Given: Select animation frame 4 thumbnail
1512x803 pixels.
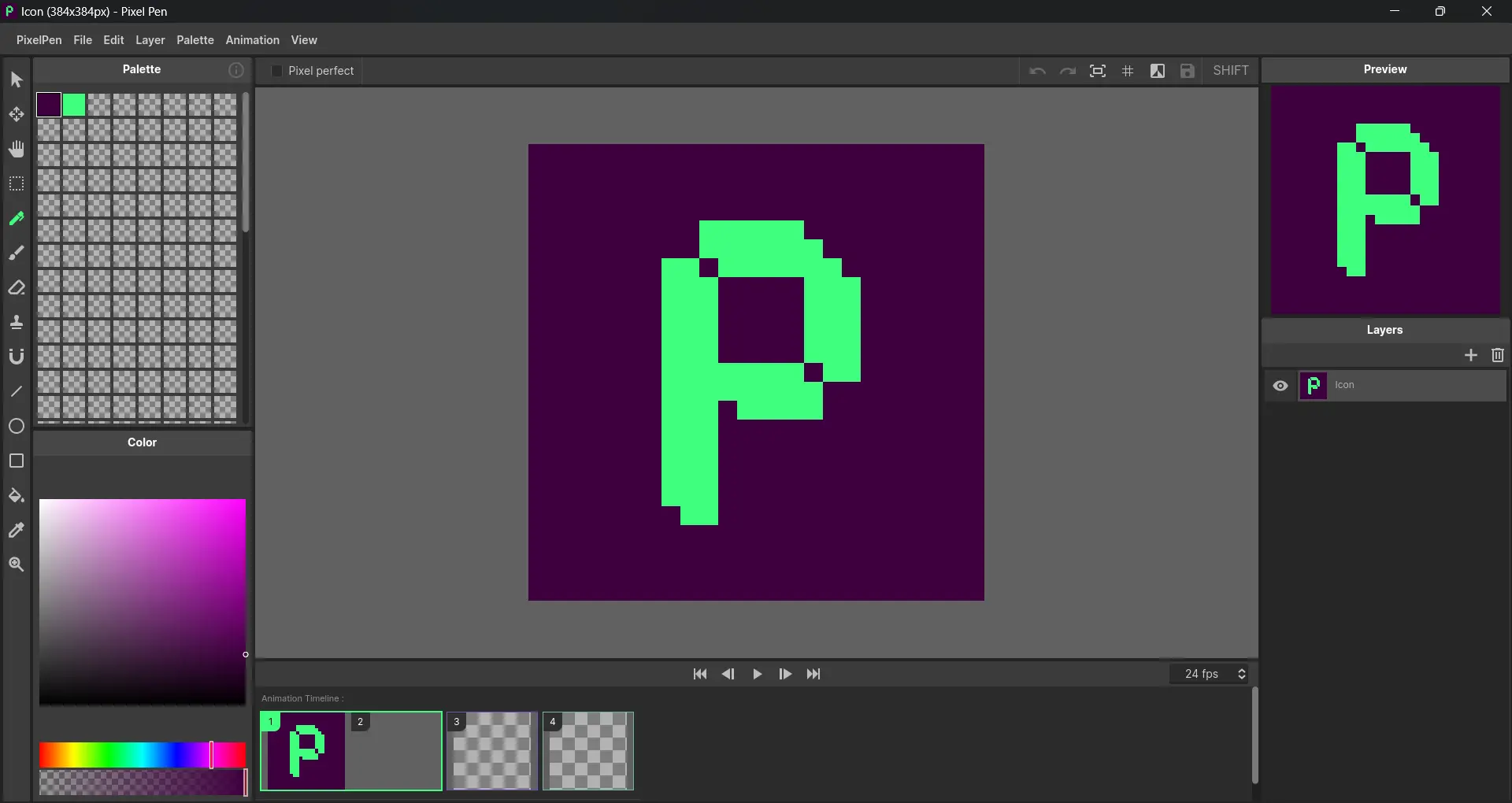Looking at the screenshot, I should [588, 751].
